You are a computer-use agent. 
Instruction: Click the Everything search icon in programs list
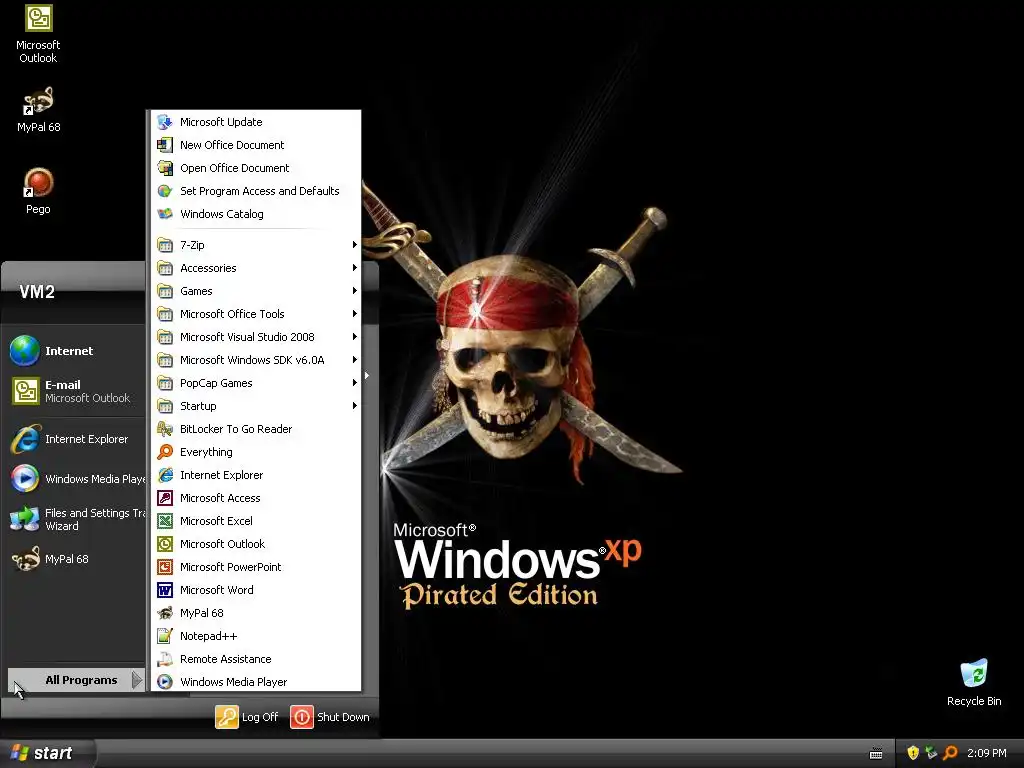pos(165,452)
